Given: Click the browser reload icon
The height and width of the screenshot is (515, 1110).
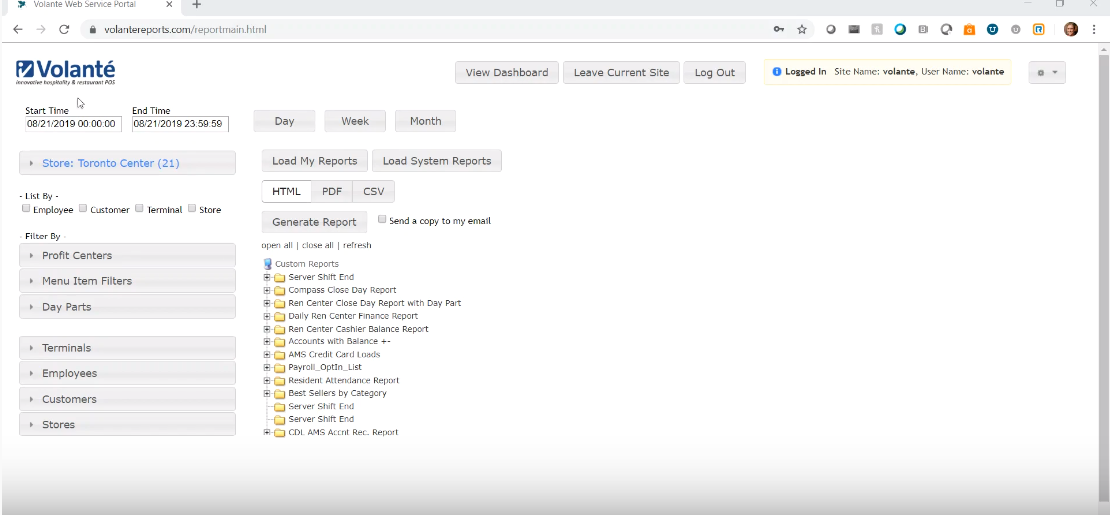Looking at the screenshot, I should 64,30.
